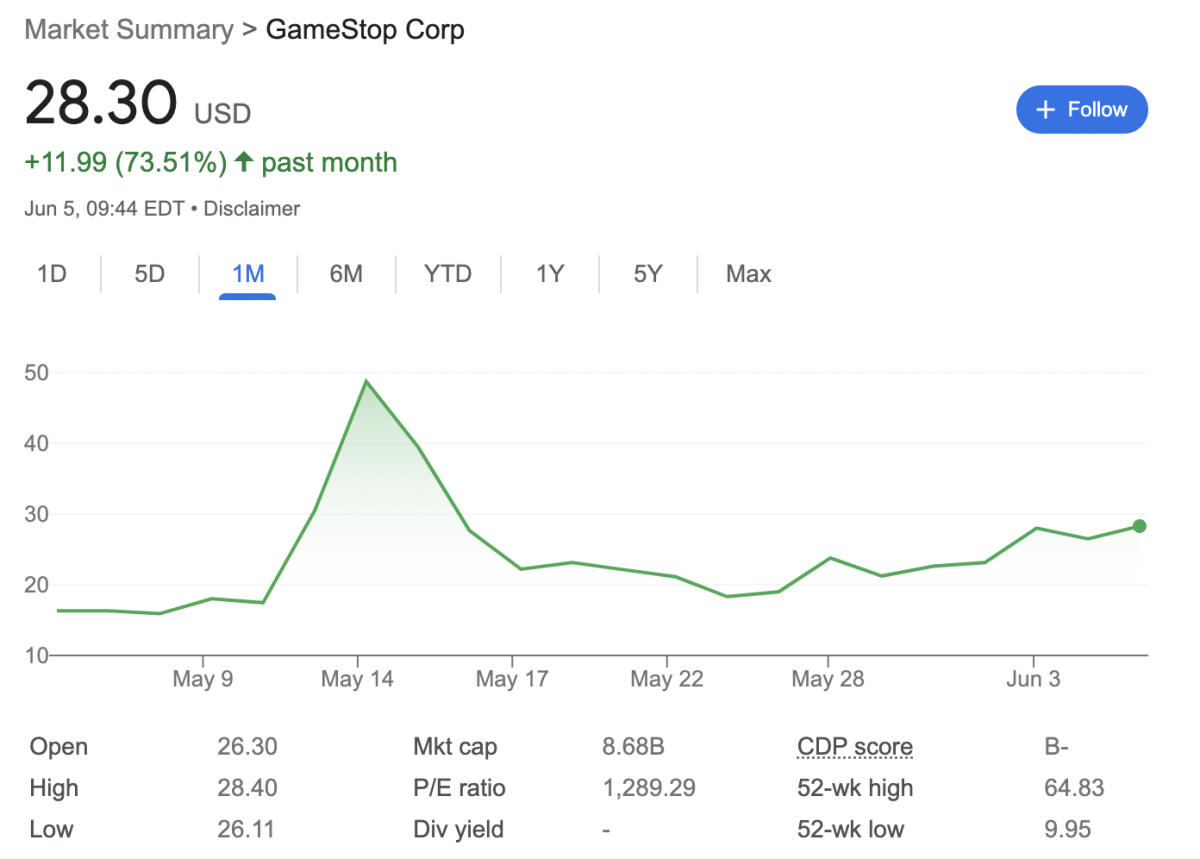Switch chart to 6M range
This screenshot has width=1200, height=859.
coord(346,274)
